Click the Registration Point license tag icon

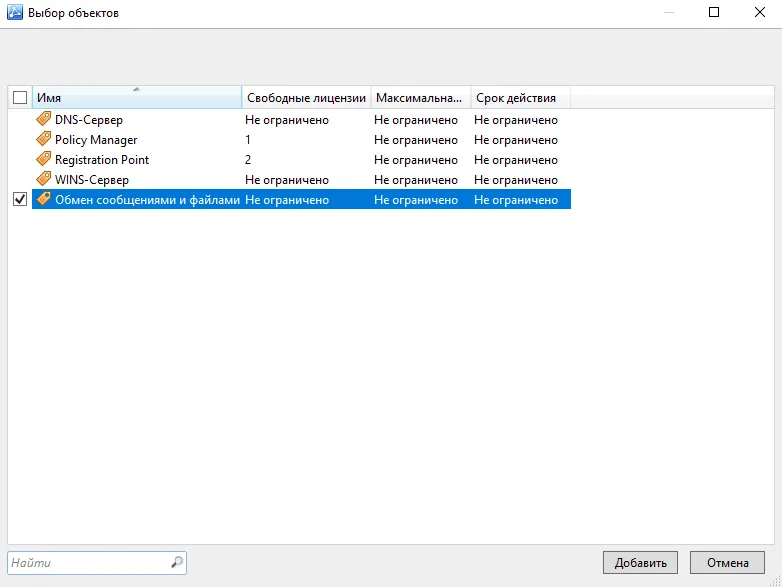[44, 159]
